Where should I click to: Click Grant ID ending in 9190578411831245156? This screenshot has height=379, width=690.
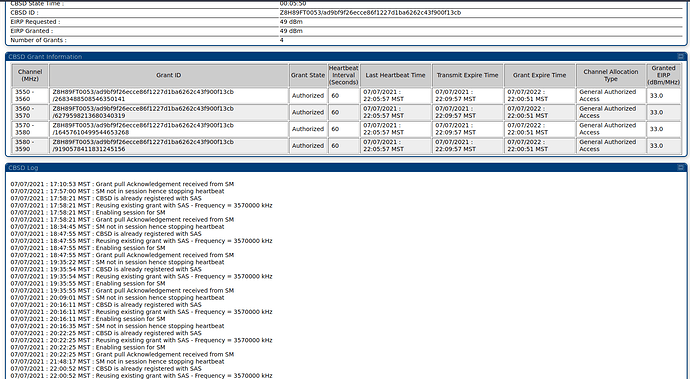coord(169,146)
